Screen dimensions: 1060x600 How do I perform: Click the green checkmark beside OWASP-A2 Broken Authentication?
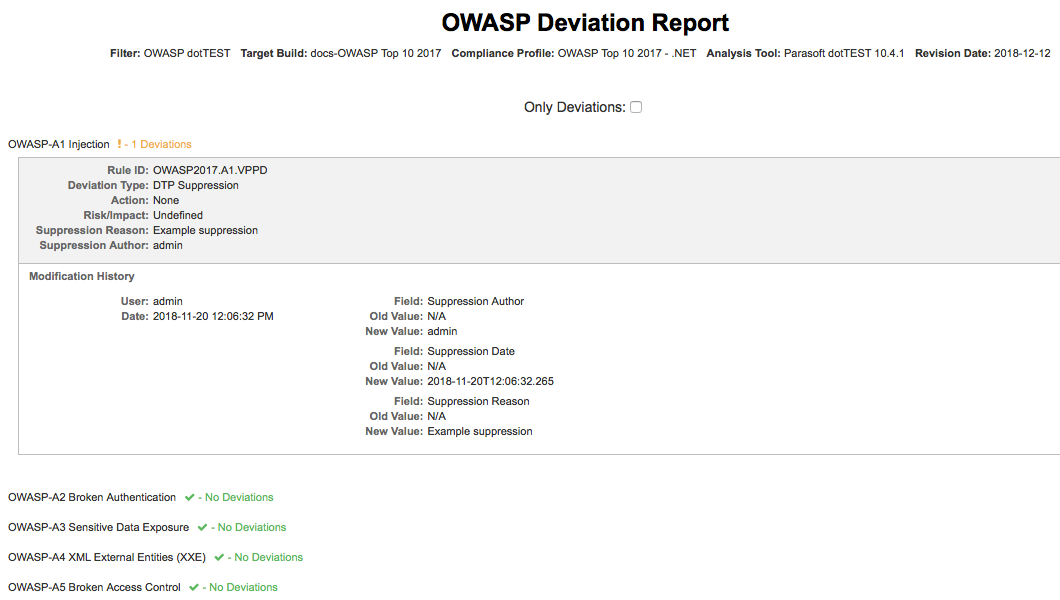pyautogui.click(x=189, y=497)
